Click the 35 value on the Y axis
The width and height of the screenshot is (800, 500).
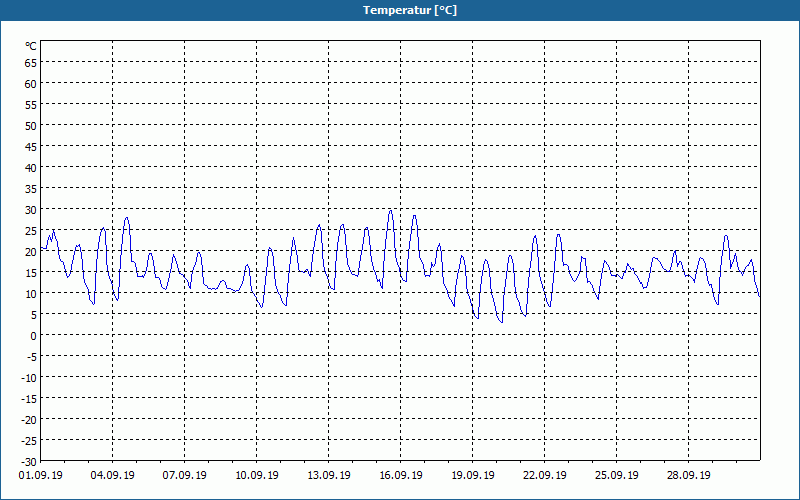pos(31,189)
